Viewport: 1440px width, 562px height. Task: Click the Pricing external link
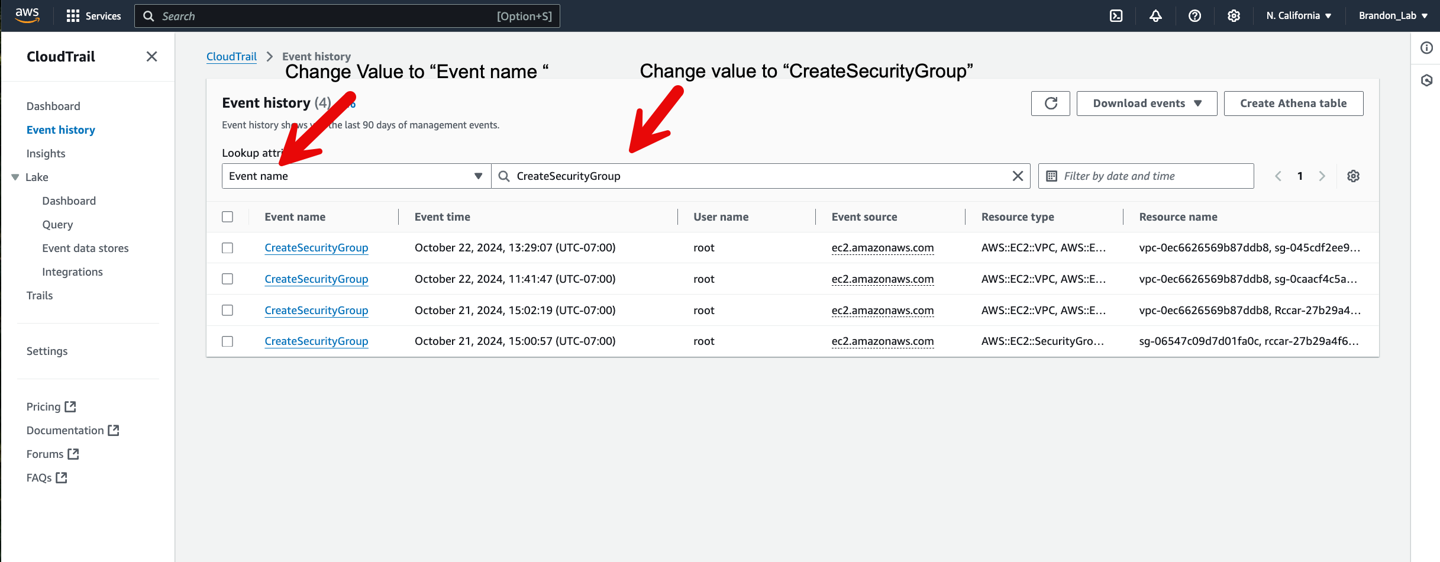[x=51, y=407]
